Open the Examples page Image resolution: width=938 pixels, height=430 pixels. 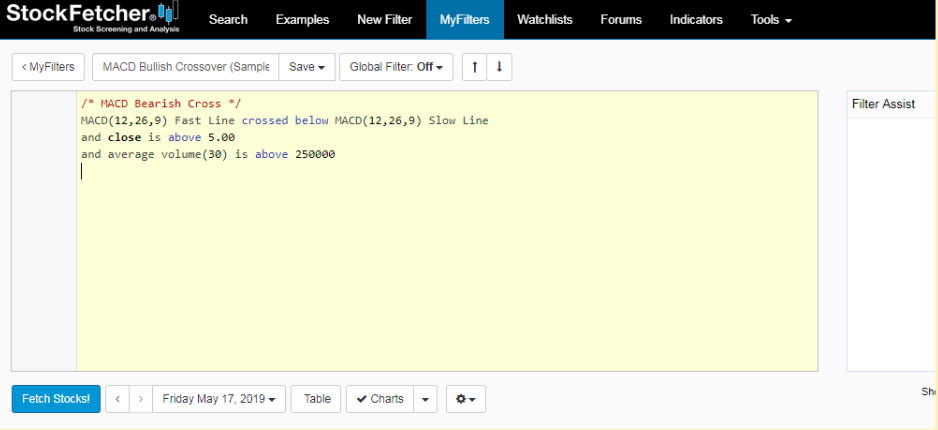tap(302, 20)
